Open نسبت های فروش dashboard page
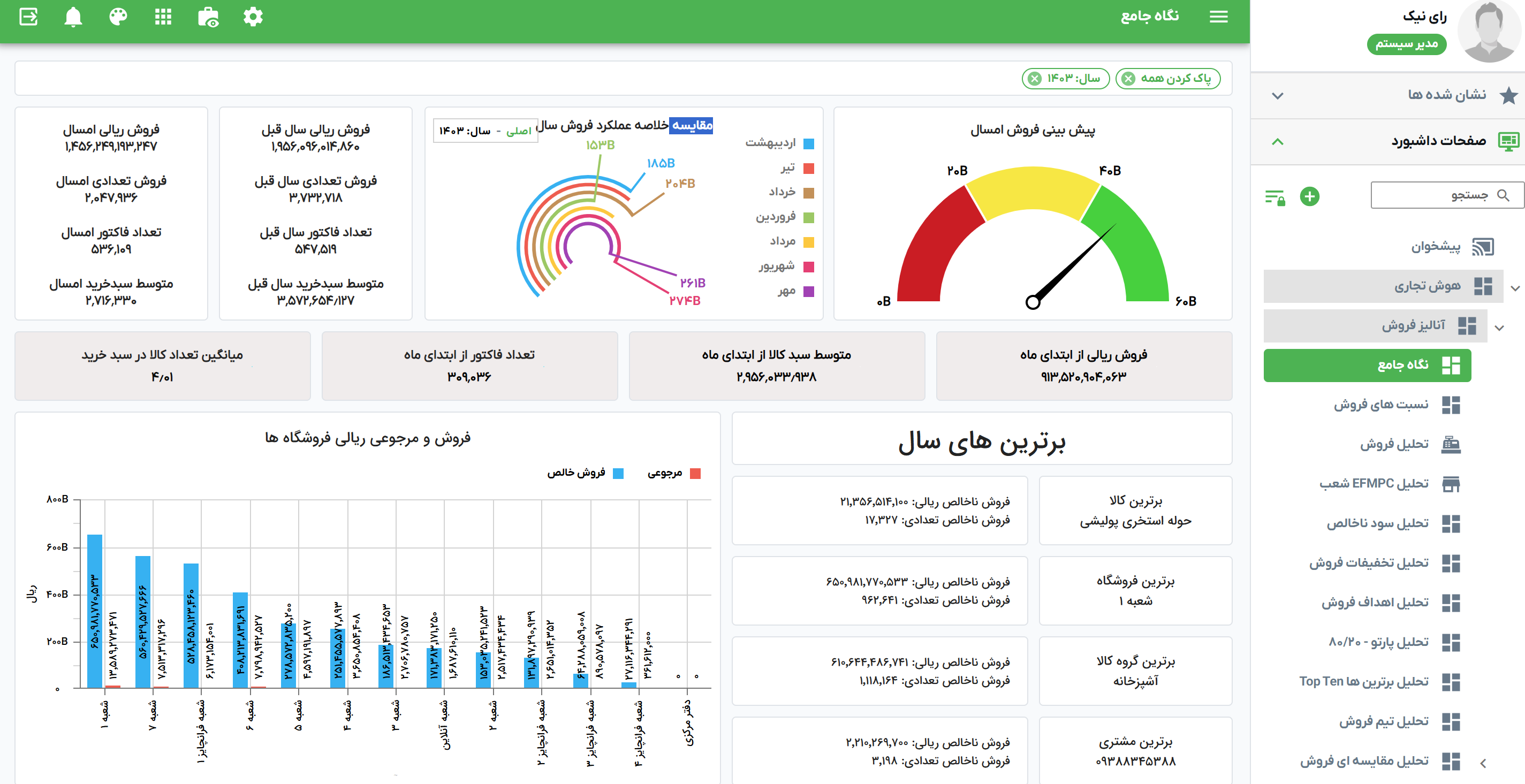This screenshot has height=784, width=1525. pyautogui.click(x=1380, y=405)
